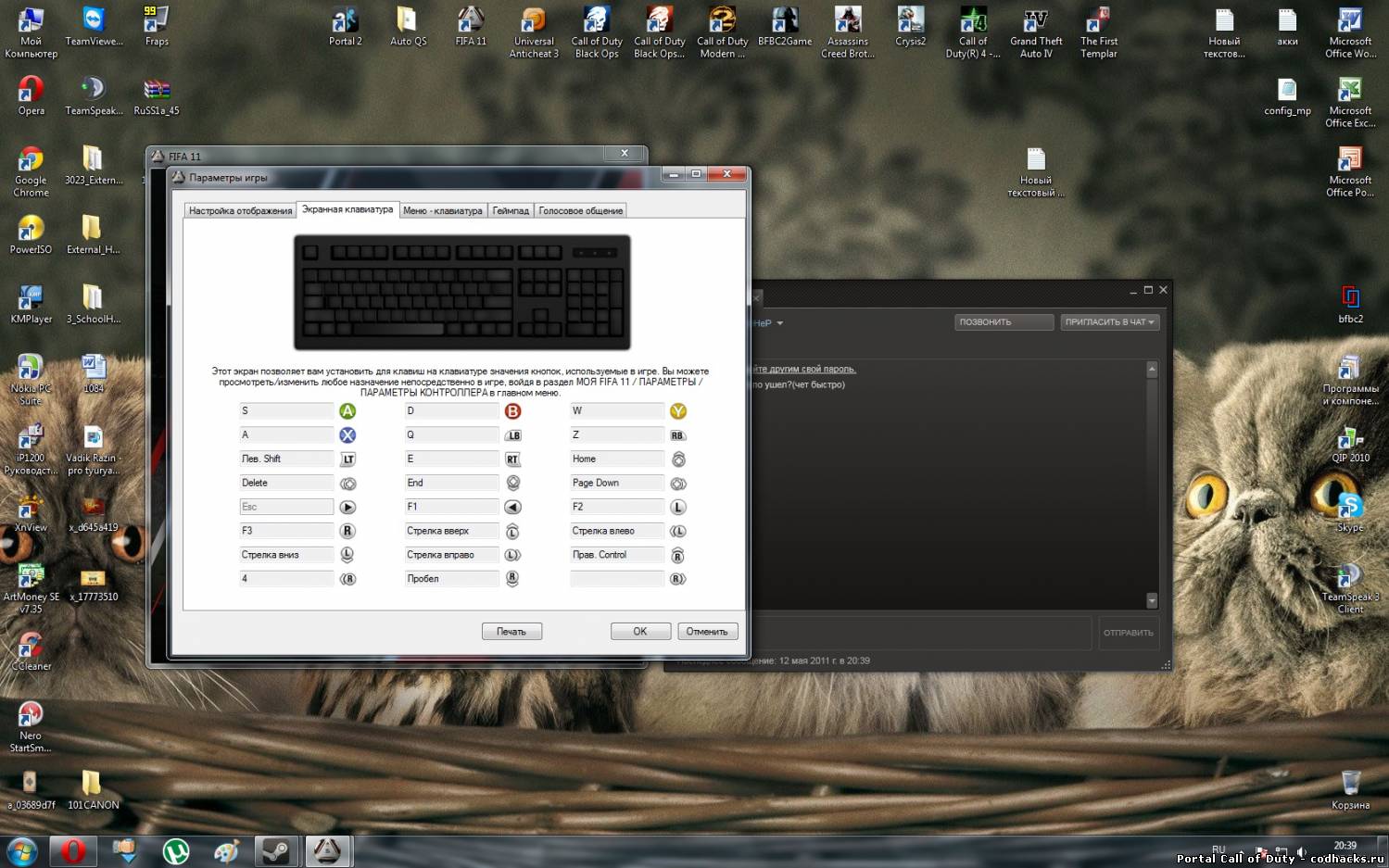1389x868 pixels.
Task: Click uTorrent icon in taskbar
Action: tap(175, 850)
